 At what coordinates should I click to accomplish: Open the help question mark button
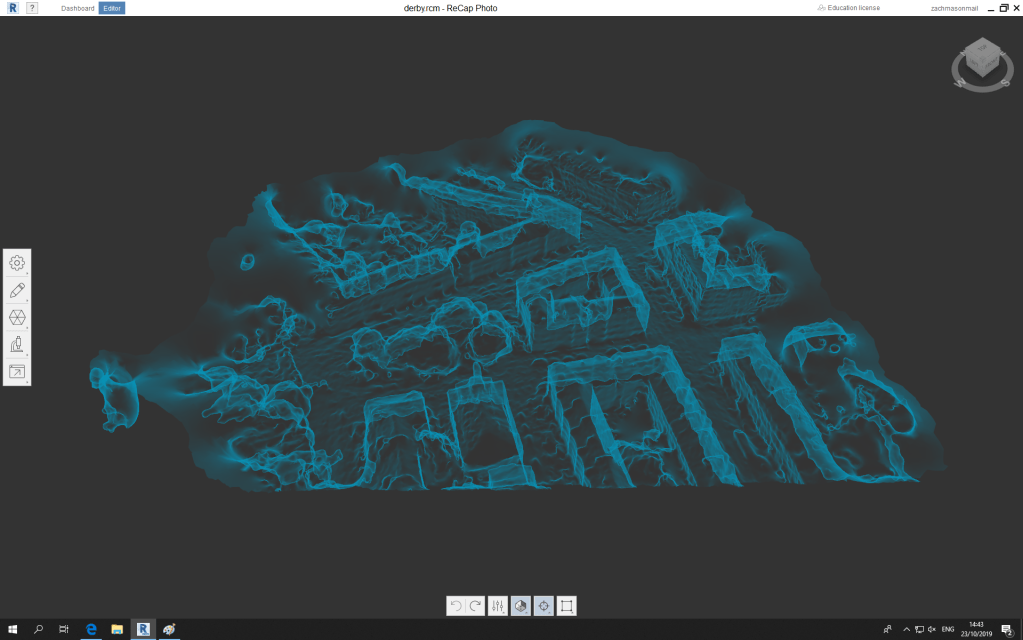[x=32, y=8]
